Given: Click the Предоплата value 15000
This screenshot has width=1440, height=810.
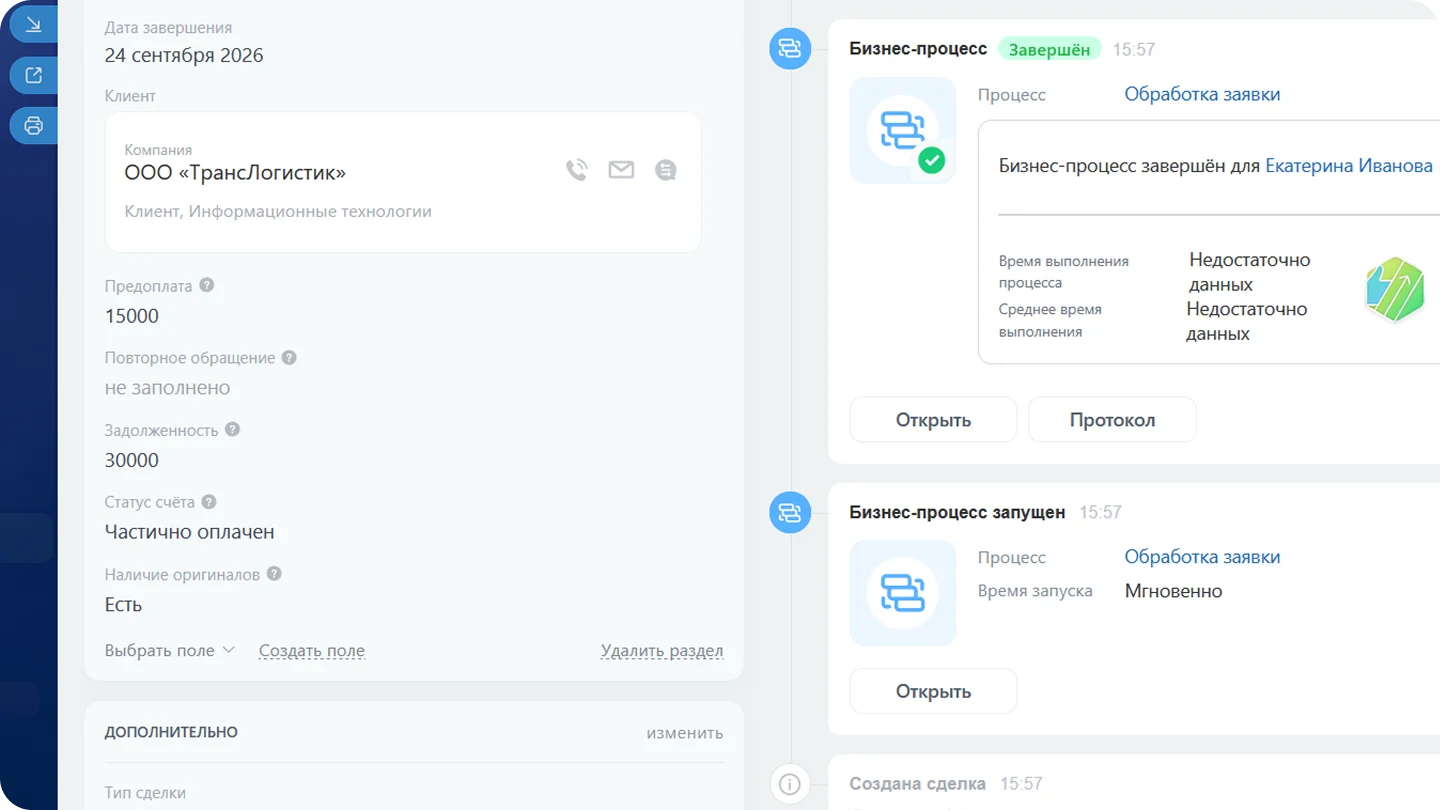Looking at the screenshot, I should click(132, 316).
